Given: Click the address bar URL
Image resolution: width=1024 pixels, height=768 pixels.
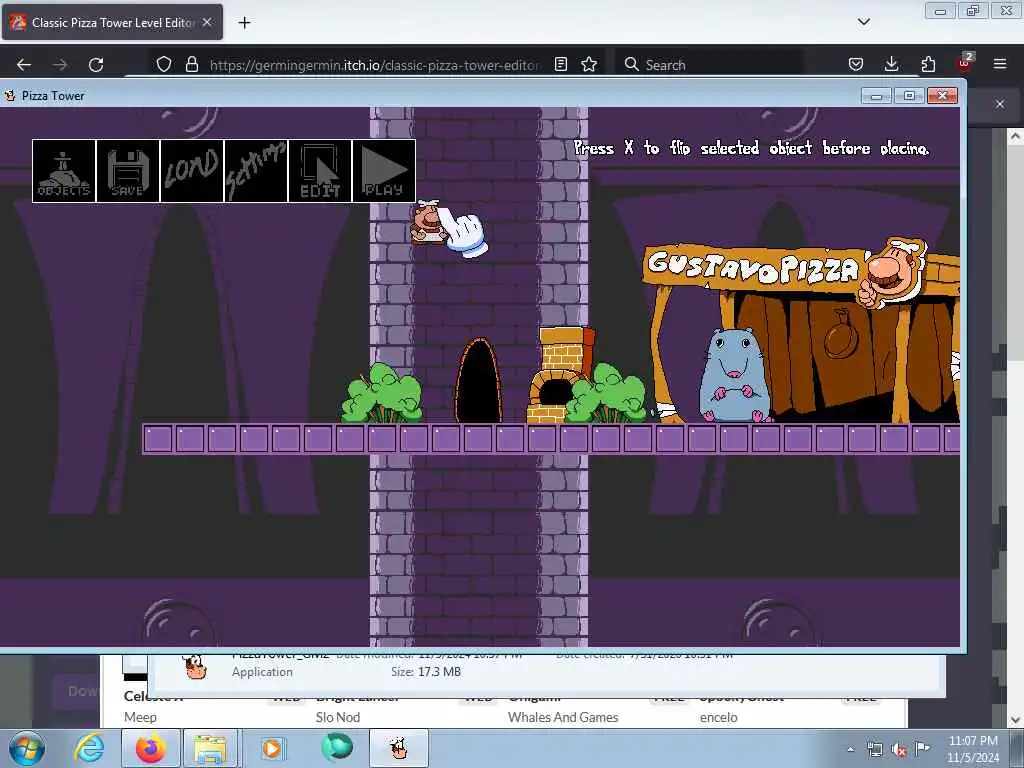Looking at the screenshot, I should [x=374, y=65].
